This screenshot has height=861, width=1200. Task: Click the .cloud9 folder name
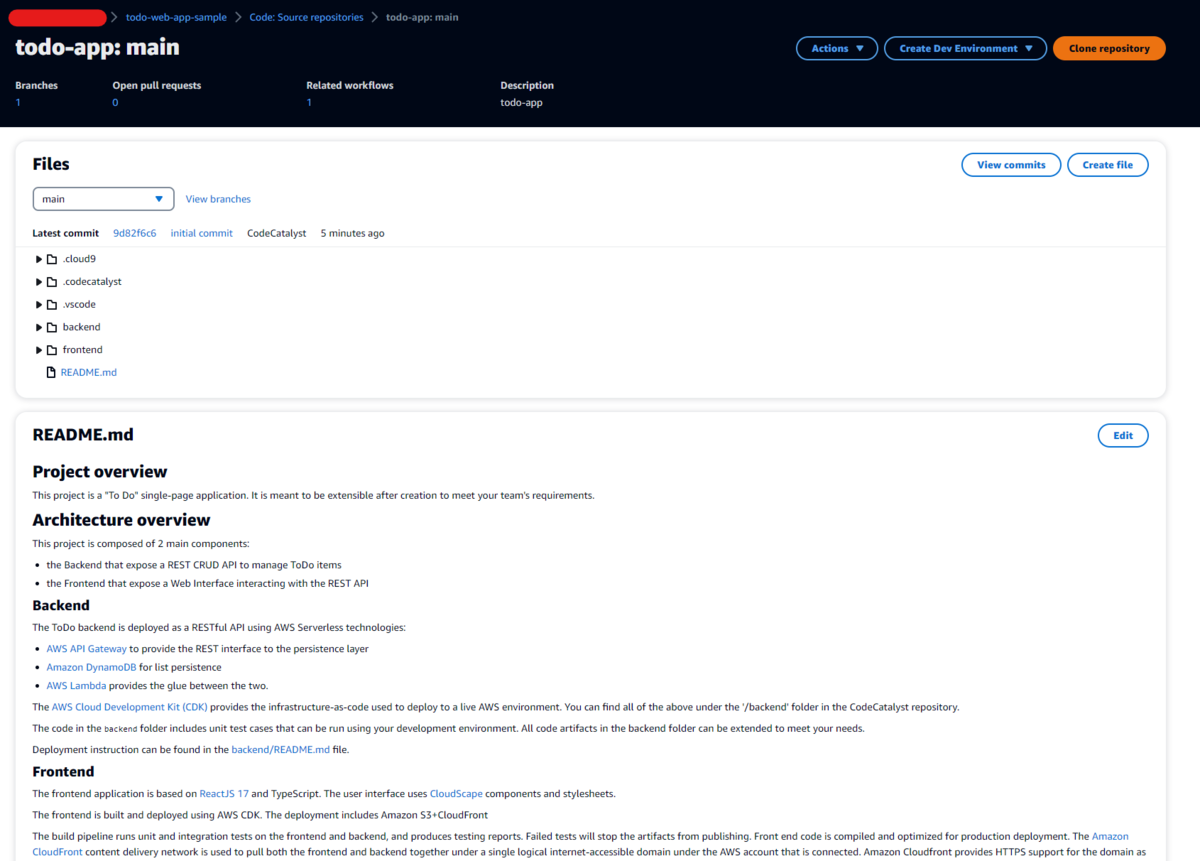click(79, 259)
